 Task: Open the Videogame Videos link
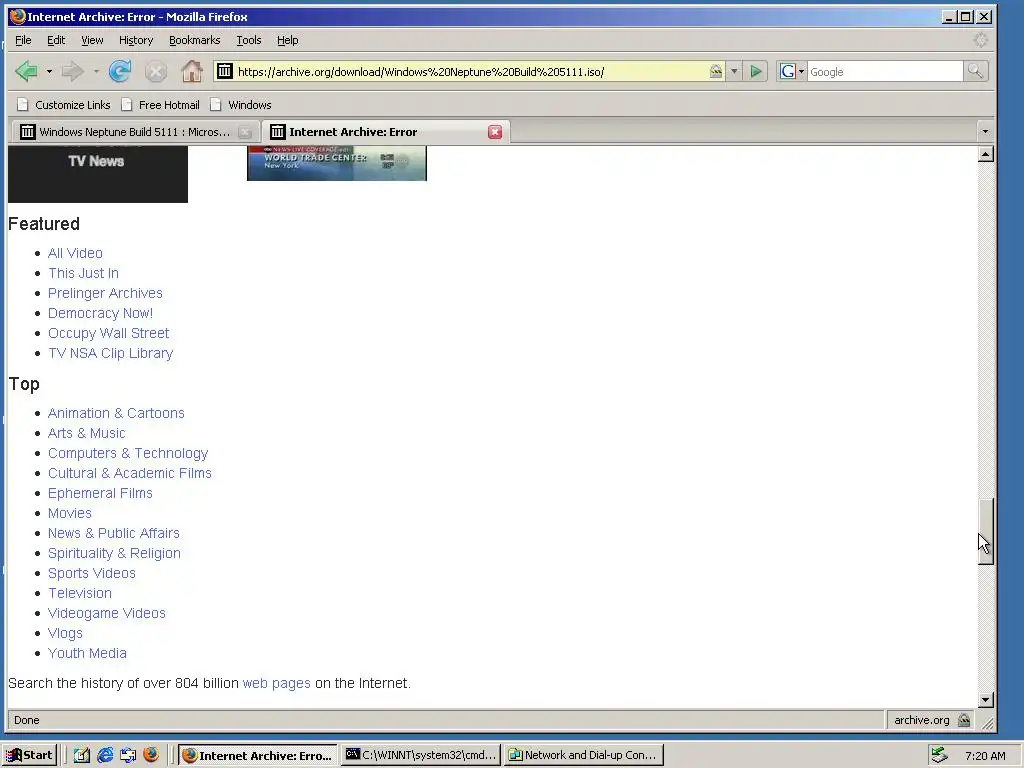pos(106,613)
